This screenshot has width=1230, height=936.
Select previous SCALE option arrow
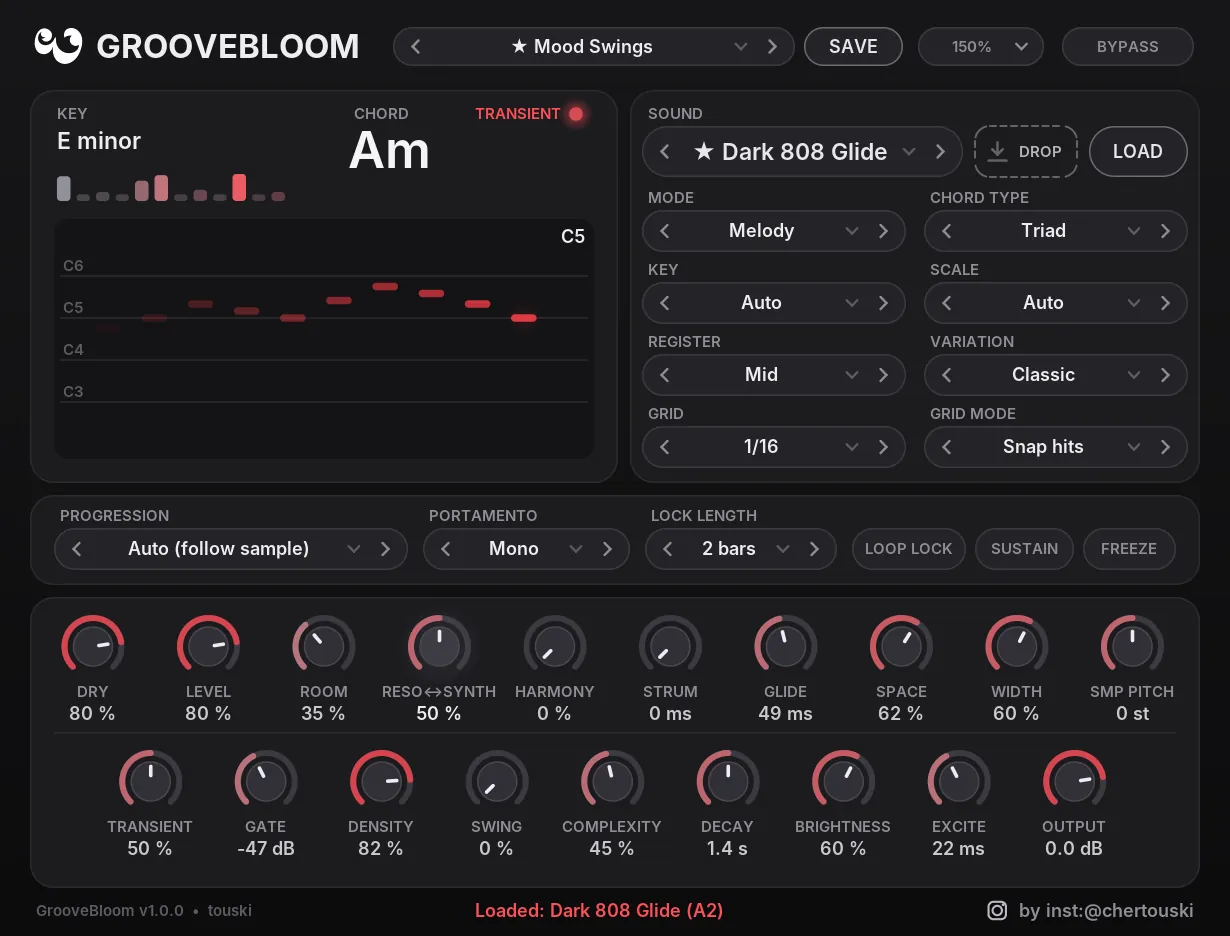947,302
